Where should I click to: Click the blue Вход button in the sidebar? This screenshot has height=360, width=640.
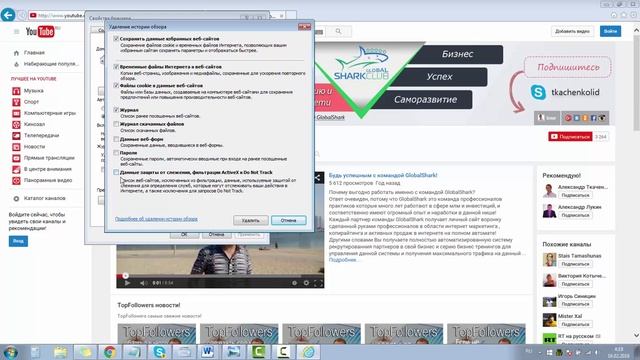click(x=18, y=241)
